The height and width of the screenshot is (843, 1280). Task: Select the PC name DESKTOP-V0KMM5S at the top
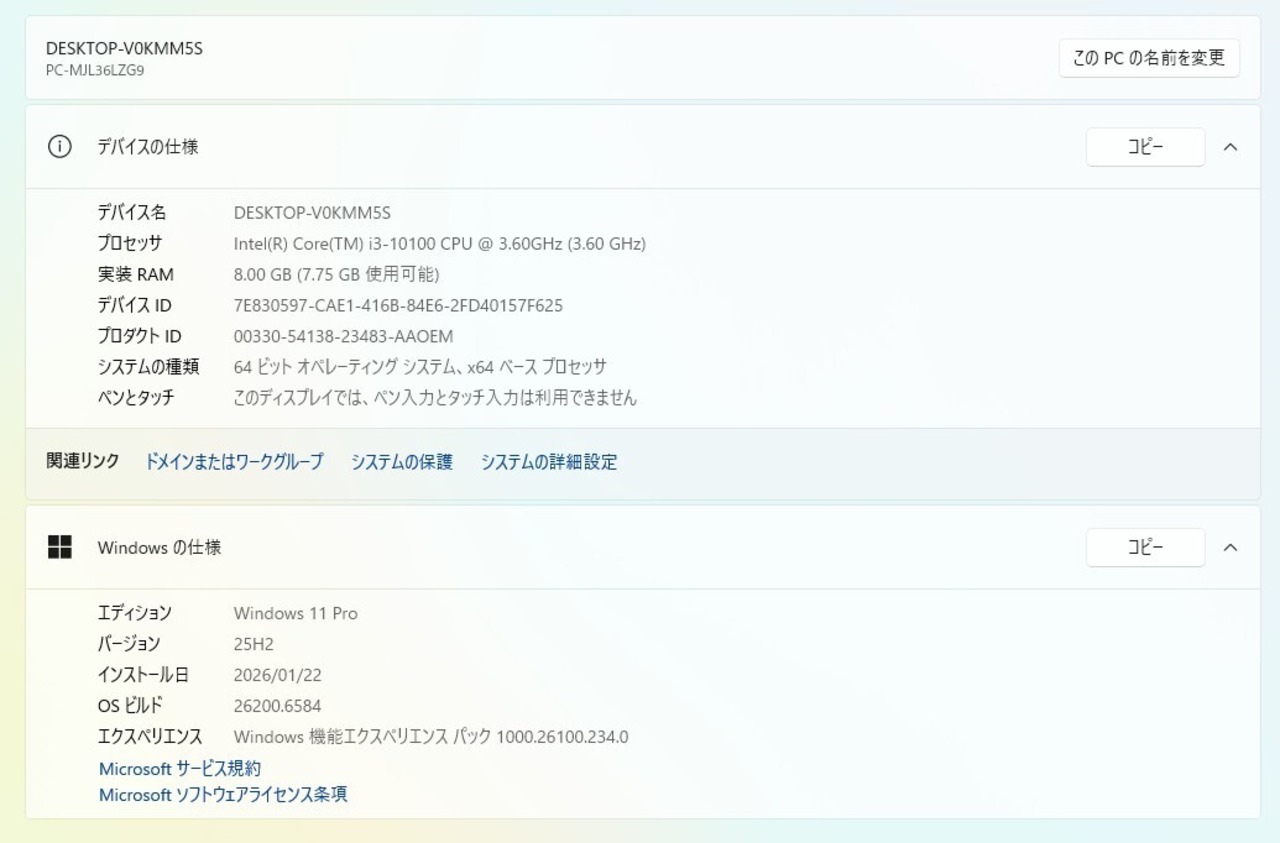pos(124,48)
